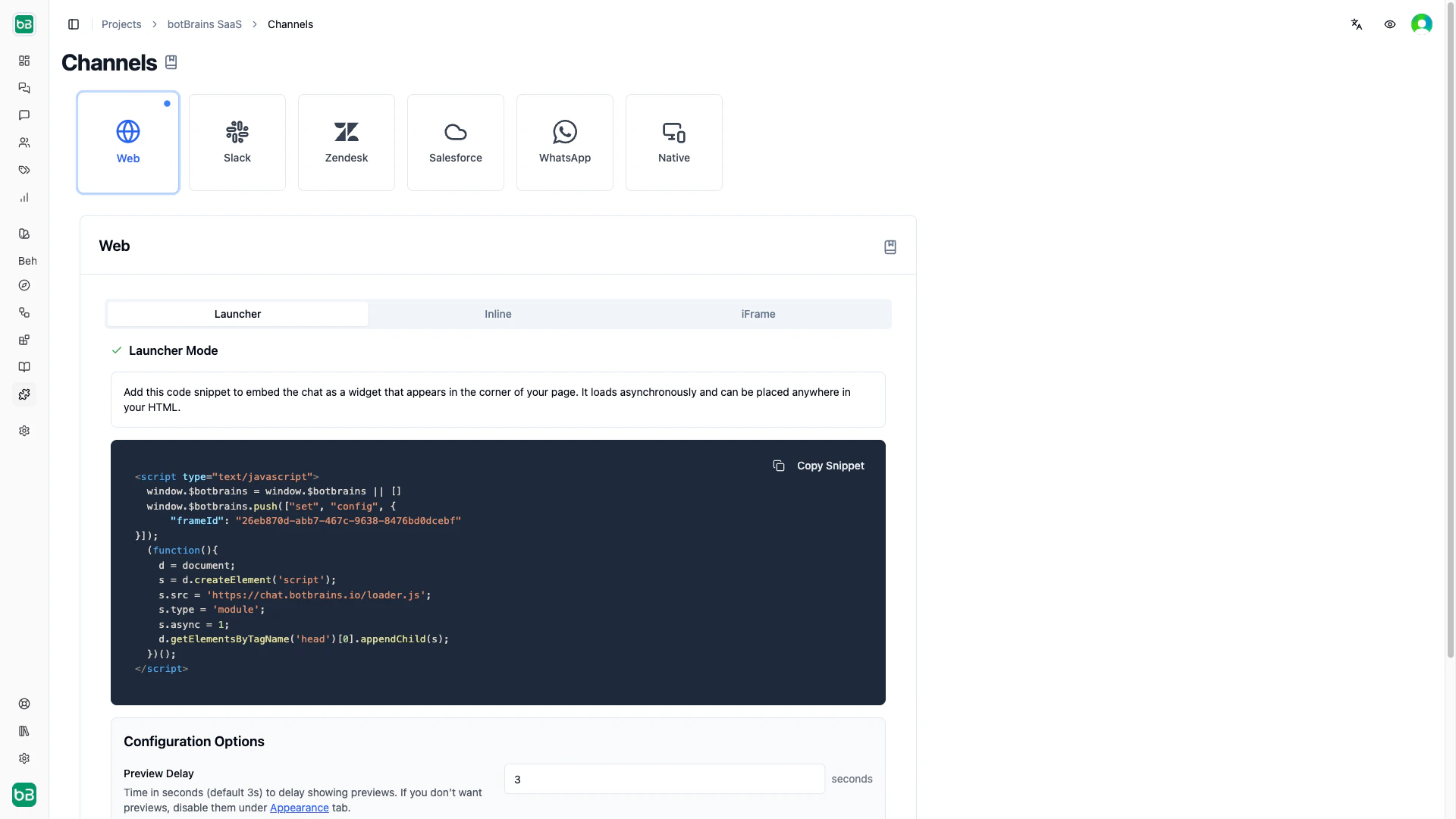Switch to the Inline tab
Viewport: 1456px width, 819px height.
click(497, 313)
